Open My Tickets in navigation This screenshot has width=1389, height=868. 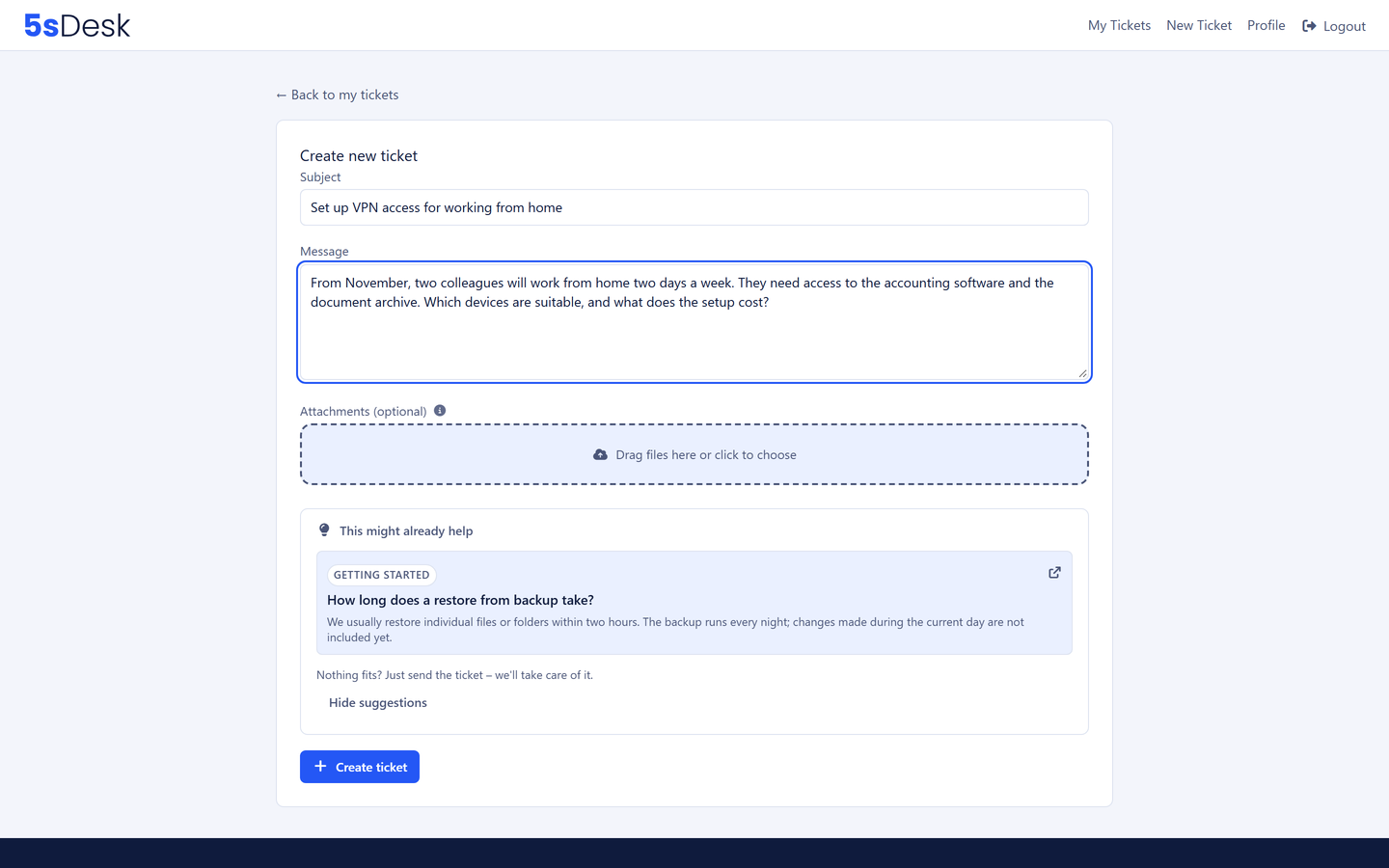1119,25
